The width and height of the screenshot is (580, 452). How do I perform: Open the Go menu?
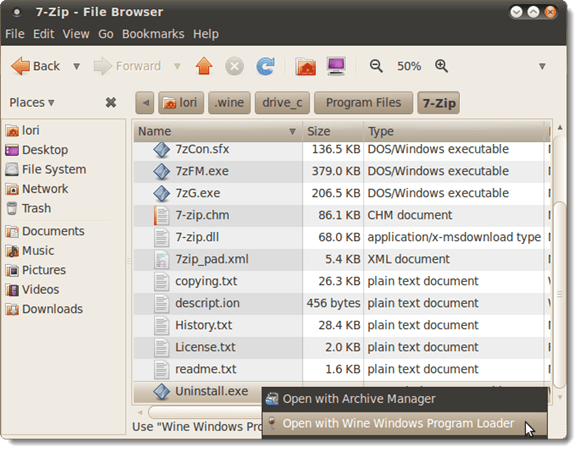[x=106, y=34]
